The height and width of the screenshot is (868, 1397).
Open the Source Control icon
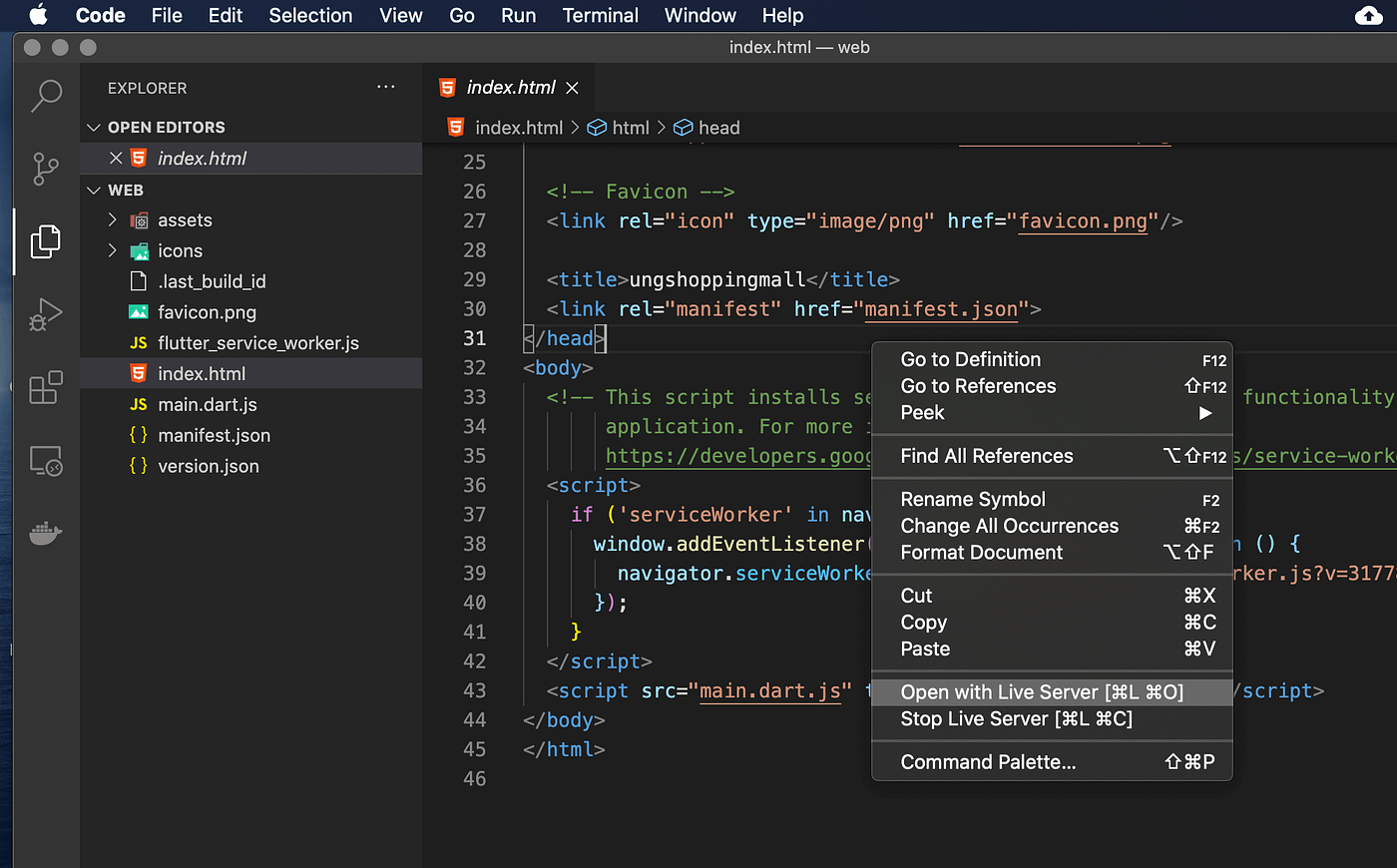[x=45, y=168]
